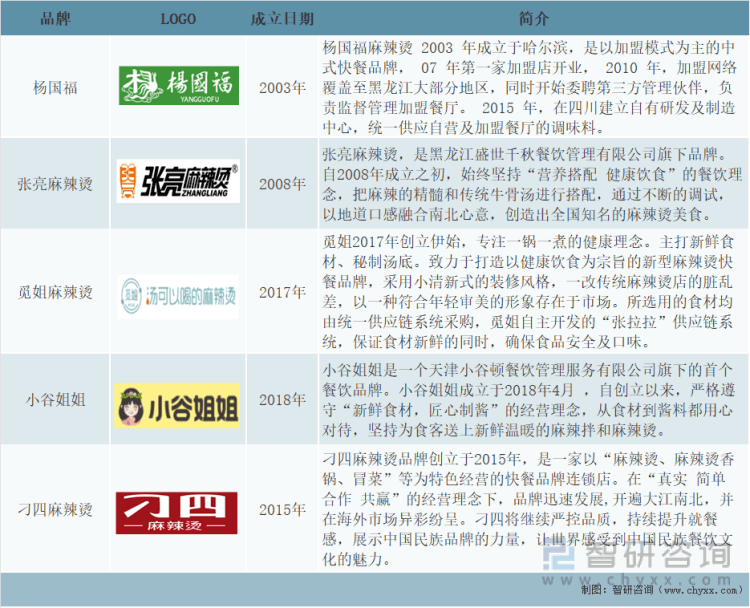Click the brand name cell 小谷姐姐
The width and height of the screenshot is (750, 608).
click(x=55, y=399)
